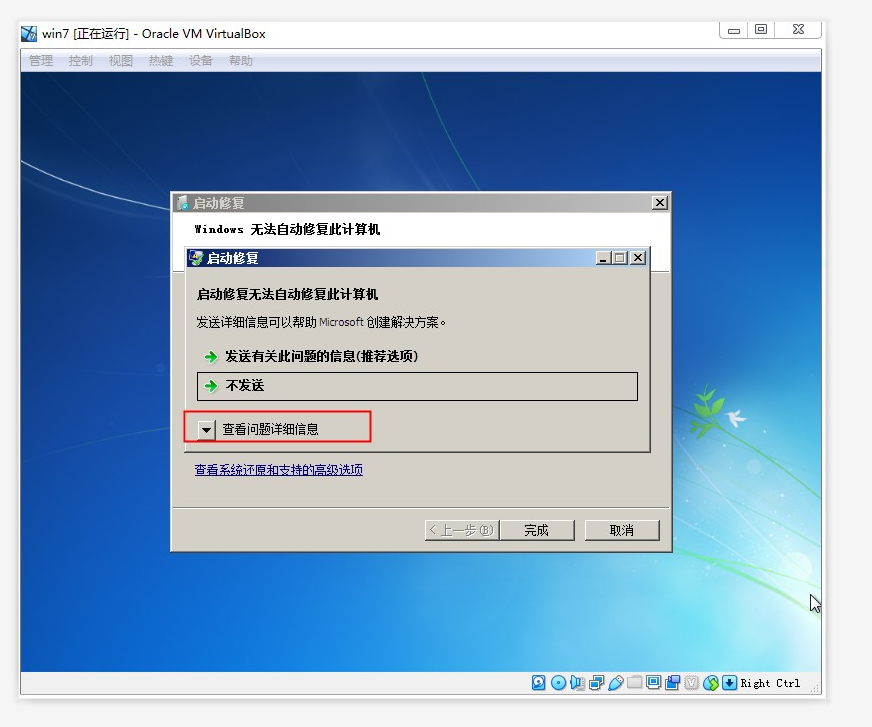Click the 查看问题详细信息 label

pos(270,429)
